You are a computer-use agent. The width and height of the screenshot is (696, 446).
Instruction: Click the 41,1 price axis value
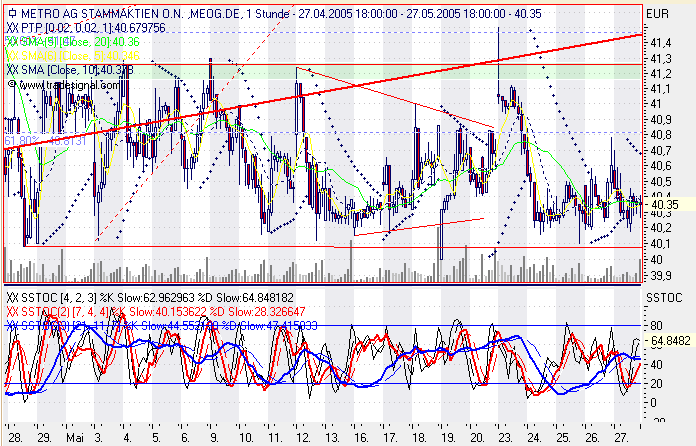tap(661, 89)
